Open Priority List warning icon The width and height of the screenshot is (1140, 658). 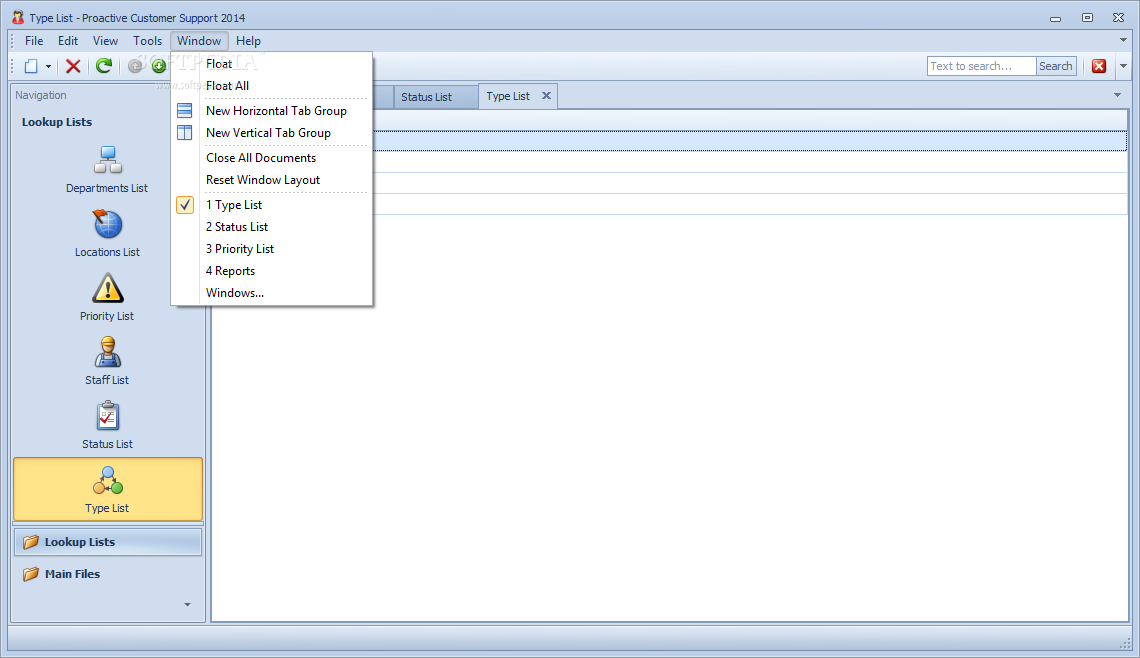pyautogui.click(x=108, y=288)
